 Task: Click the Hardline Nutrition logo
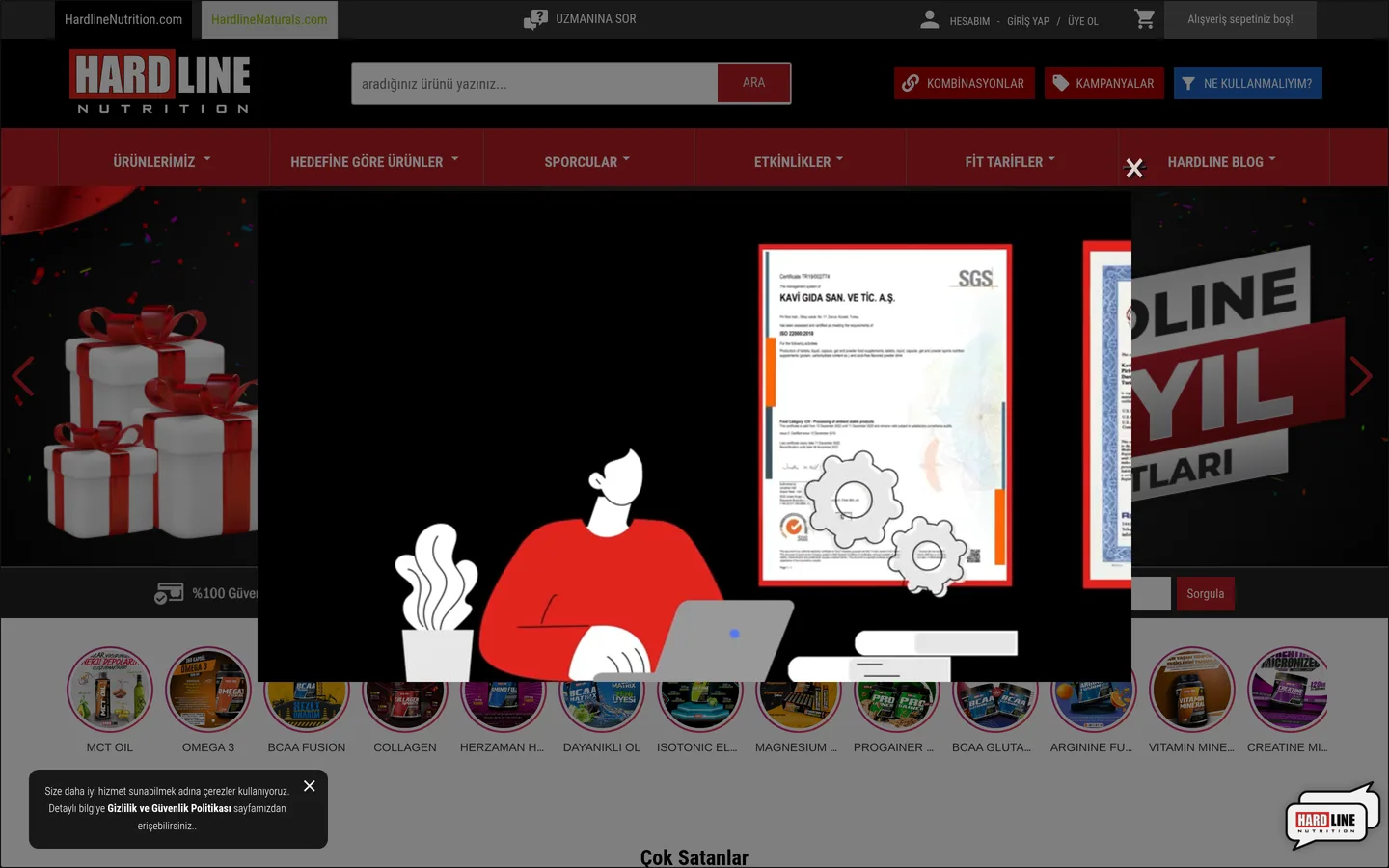point(160,82)
